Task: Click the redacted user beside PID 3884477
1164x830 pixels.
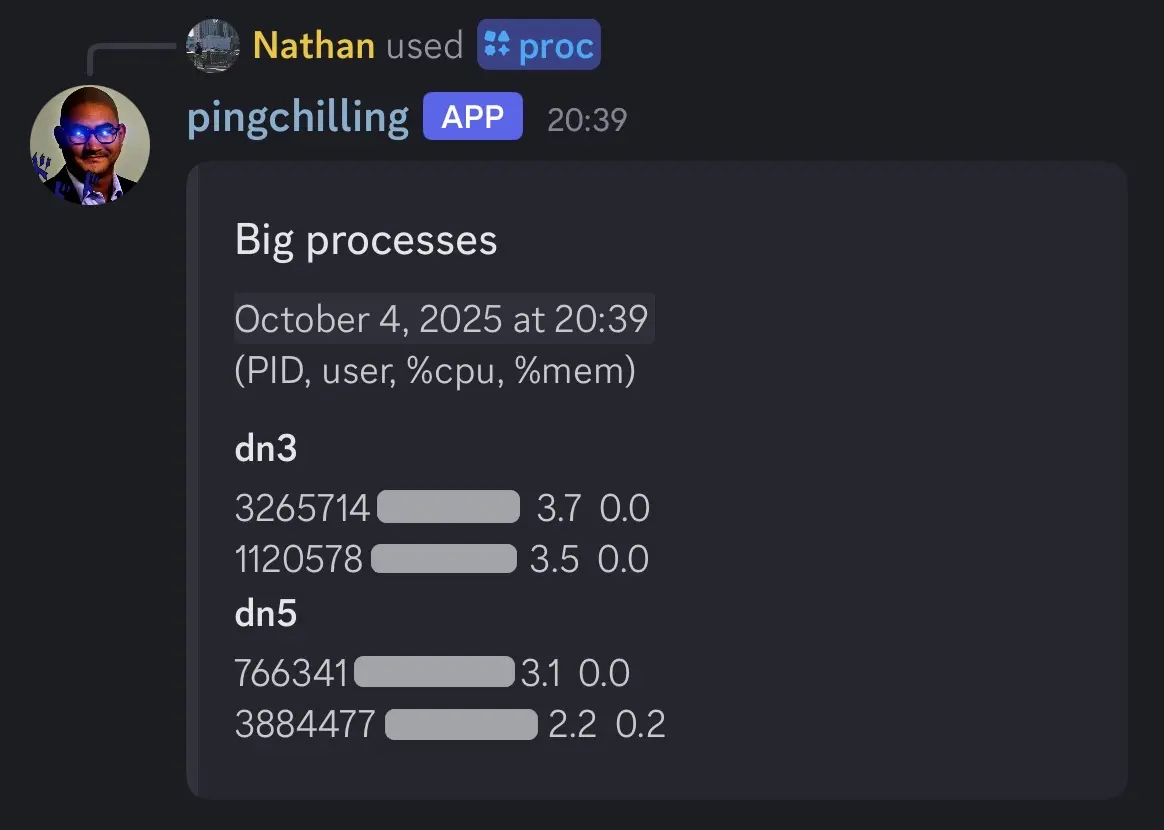Action: [x=461, y=723]
